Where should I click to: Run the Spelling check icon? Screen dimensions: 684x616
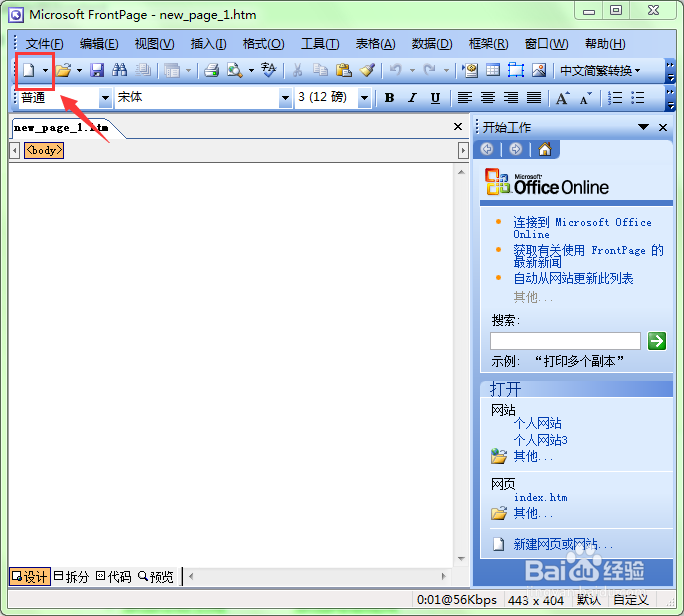point(268,70)
